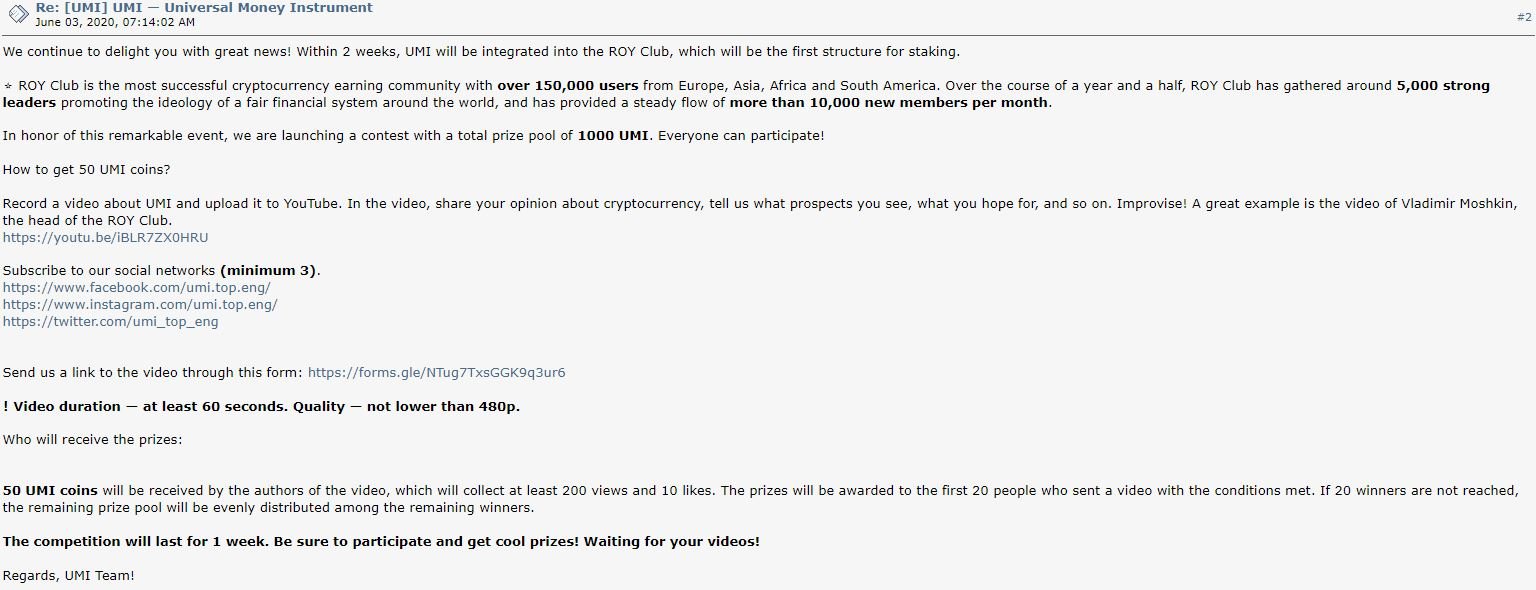
Task: Click the 'Who will receive the prizes:' line
Action: 93,440
